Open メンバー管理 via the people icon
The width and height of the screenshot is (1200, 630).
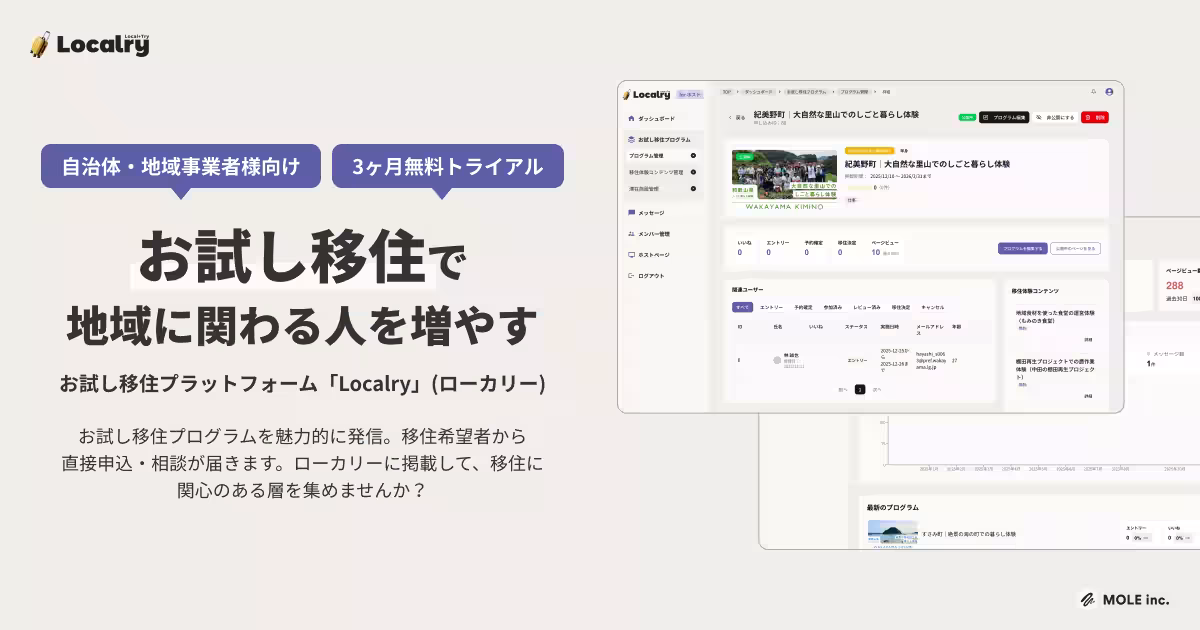pos(631,234)
